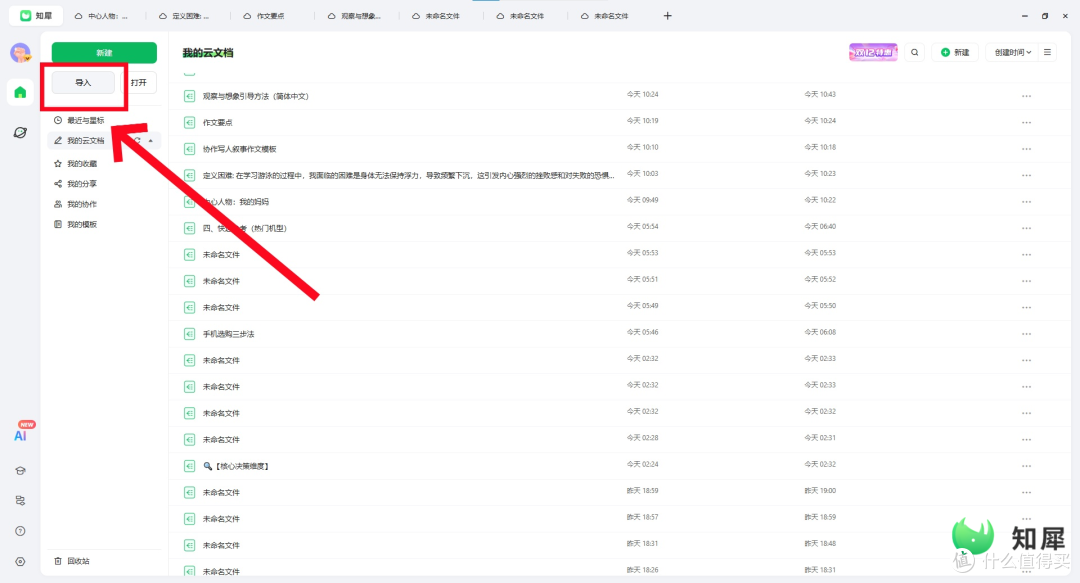
Task: Click the planet explore icon in sidebar
Action: (20, 132)
